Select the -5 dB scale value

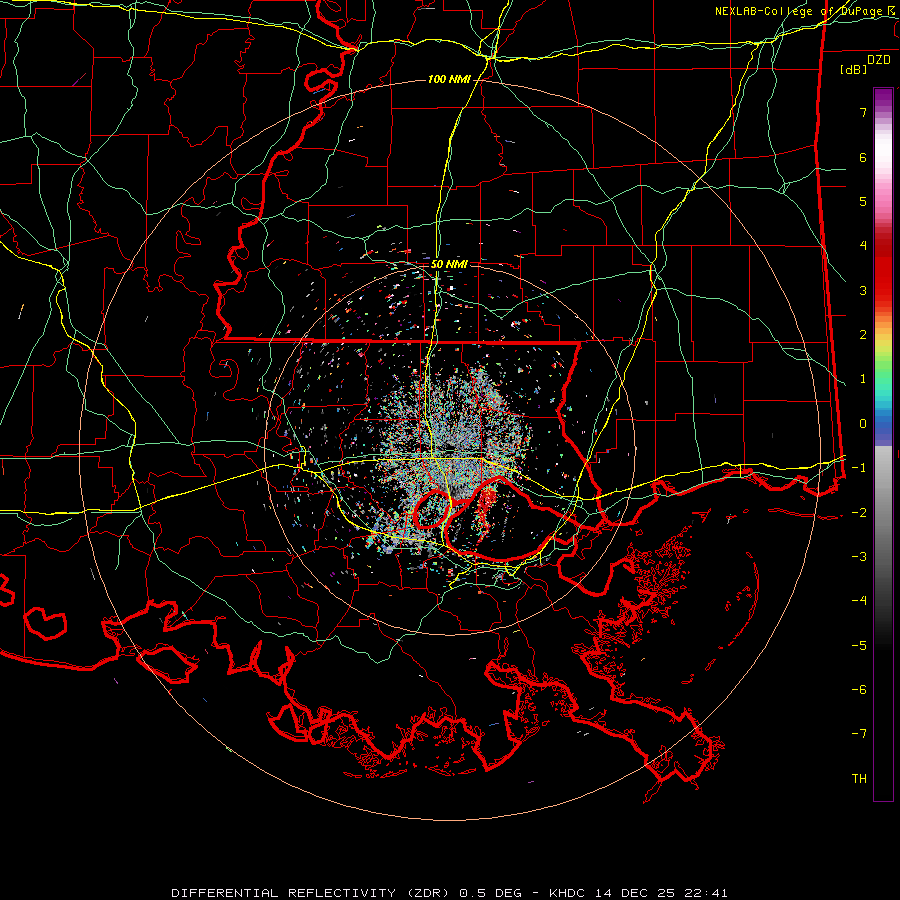tap(859, 646)
